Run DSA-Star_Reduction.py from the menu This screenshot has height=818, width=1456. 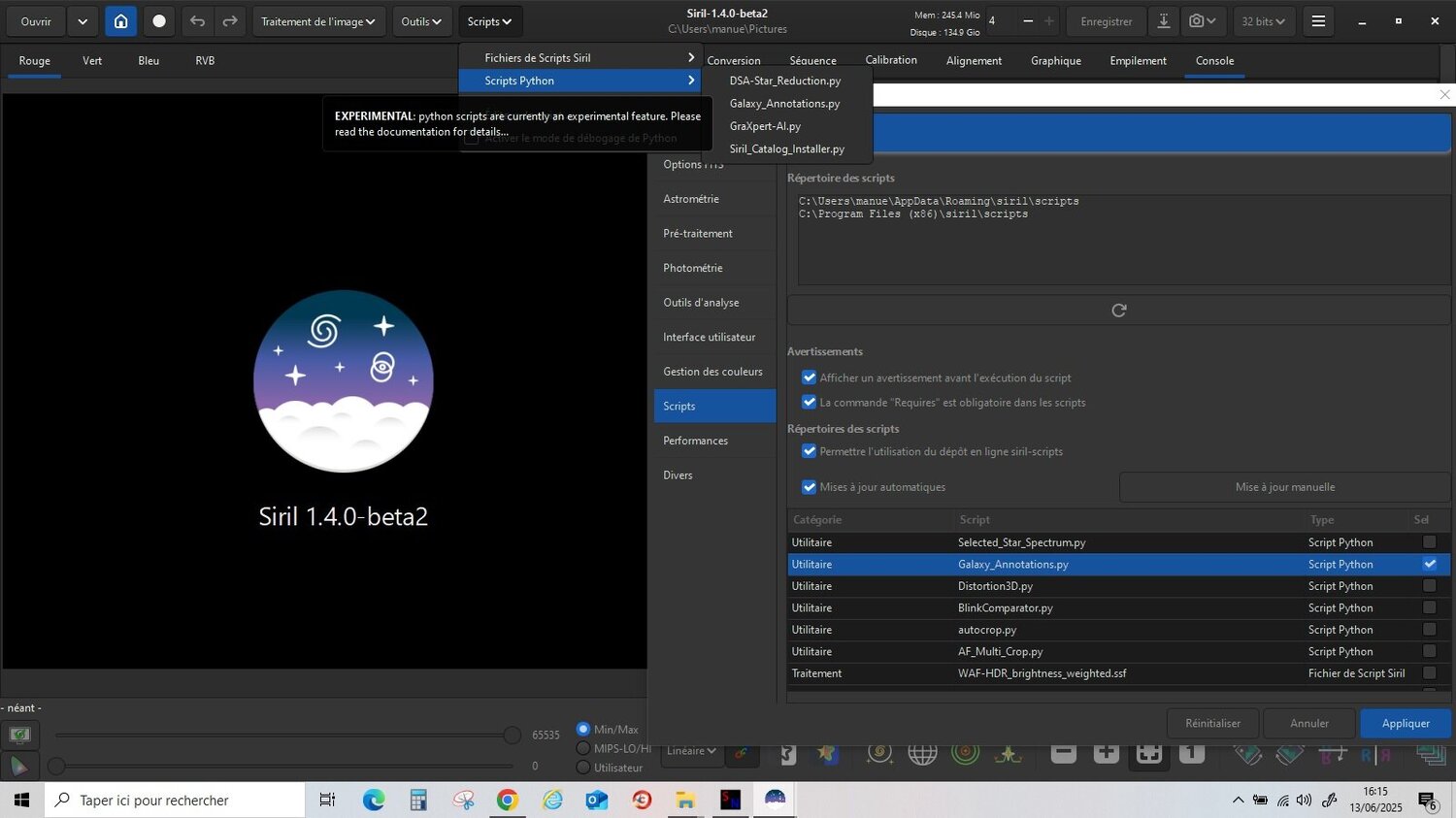[785, 81]
